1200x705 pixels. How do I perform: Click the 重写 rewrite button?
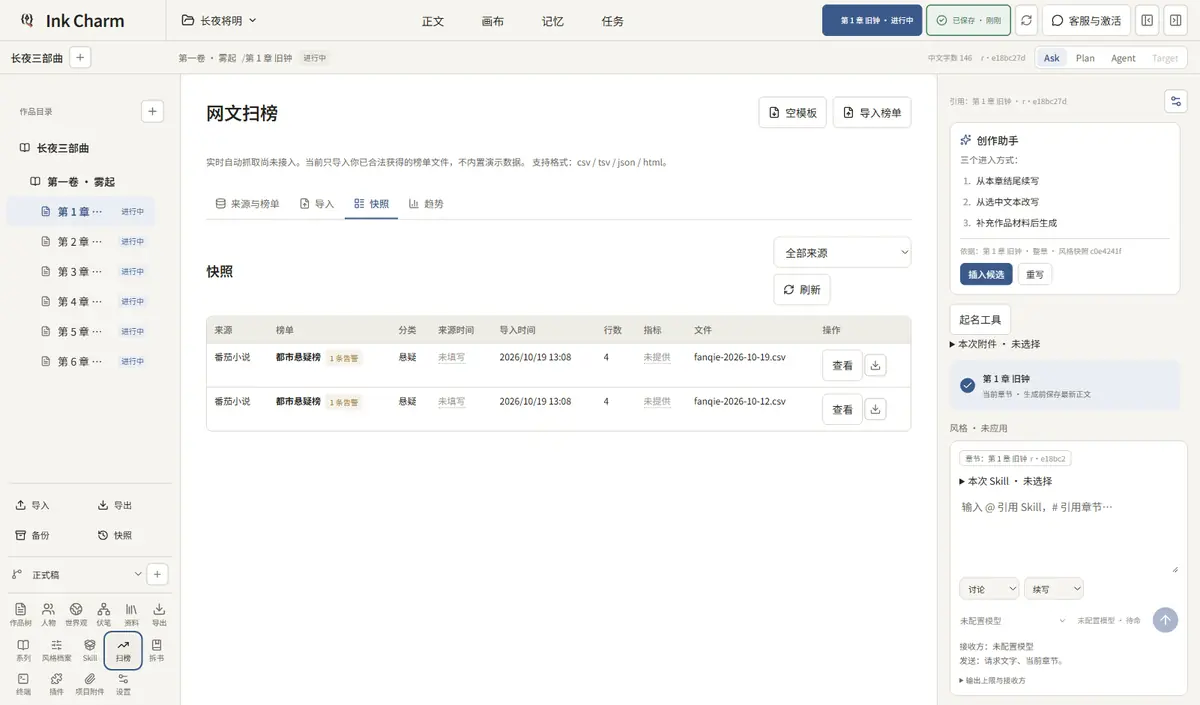1035,274
